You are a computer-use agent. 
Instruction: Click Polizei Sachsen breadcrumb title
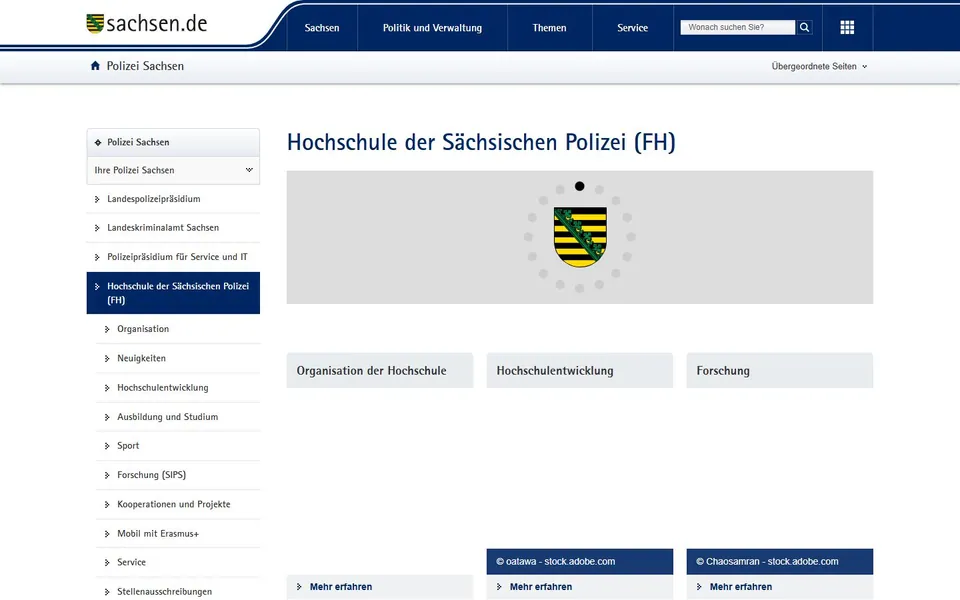[145, 66]
